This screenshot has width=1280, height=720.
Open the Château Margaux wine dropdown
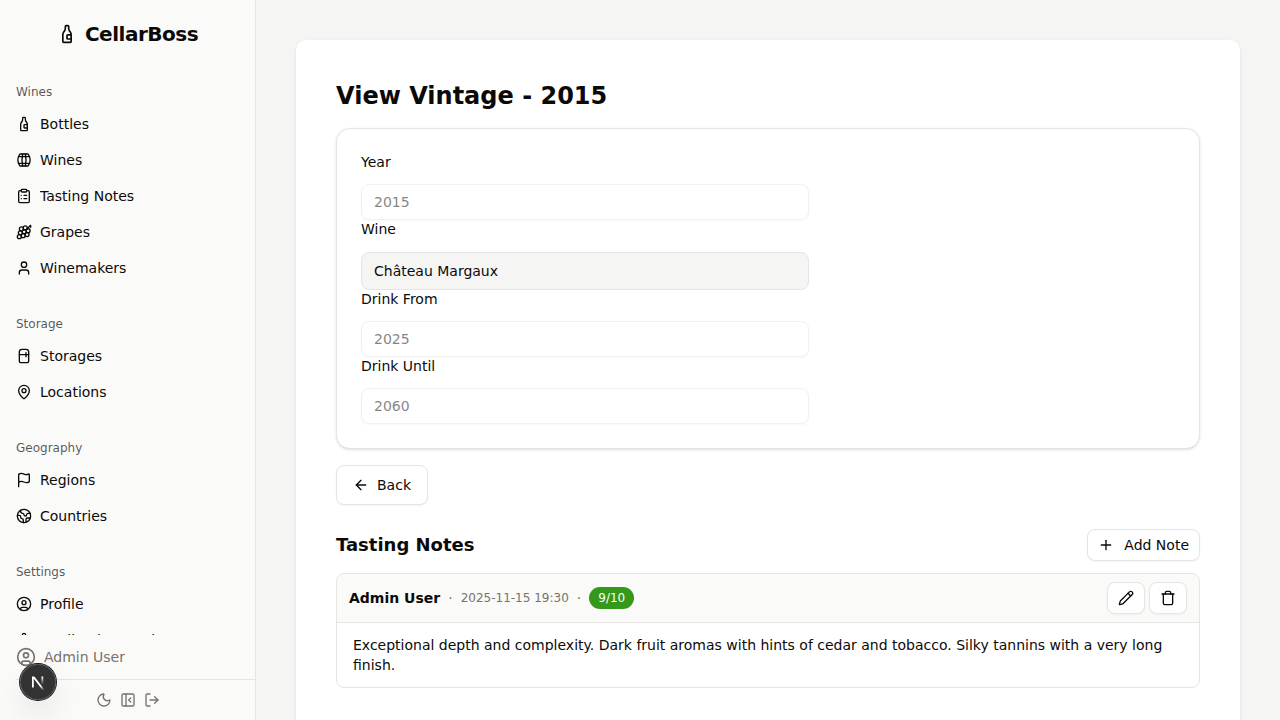click(584, 271)
